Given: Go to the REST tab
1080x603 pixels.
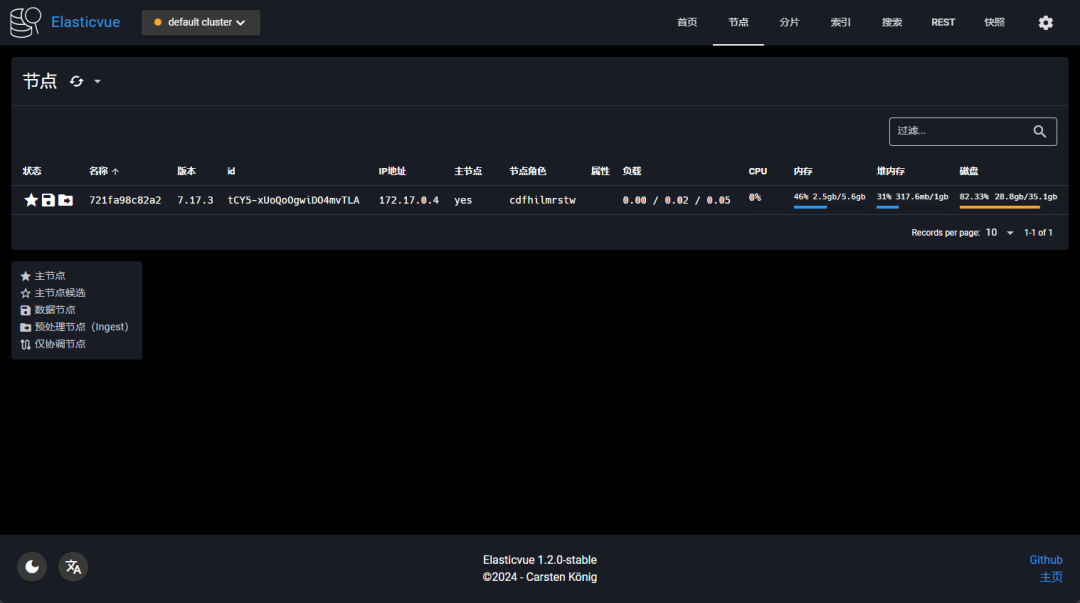Looking at the screenshot, I should pos(943,22).
